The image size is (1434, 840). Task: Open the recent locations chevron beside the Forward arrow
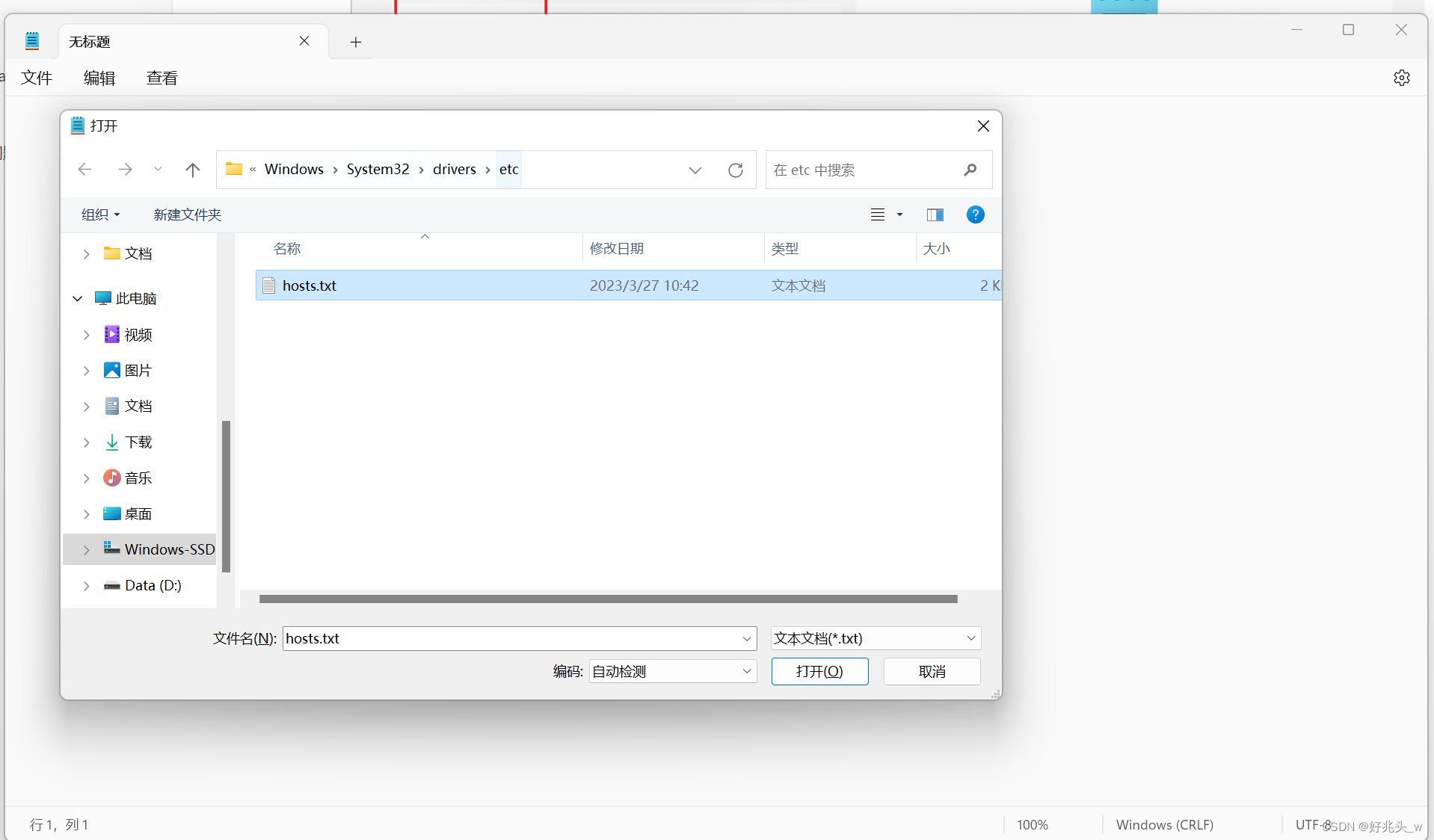158,170
